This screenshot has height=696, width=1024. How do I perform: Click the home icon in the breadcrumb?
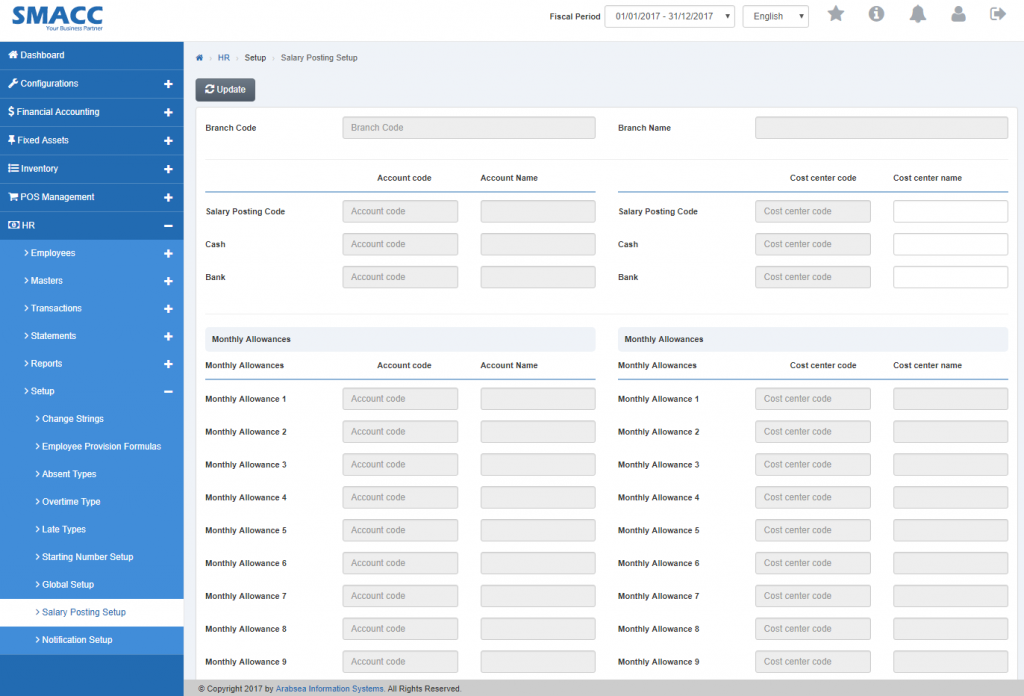pos(199,57)
